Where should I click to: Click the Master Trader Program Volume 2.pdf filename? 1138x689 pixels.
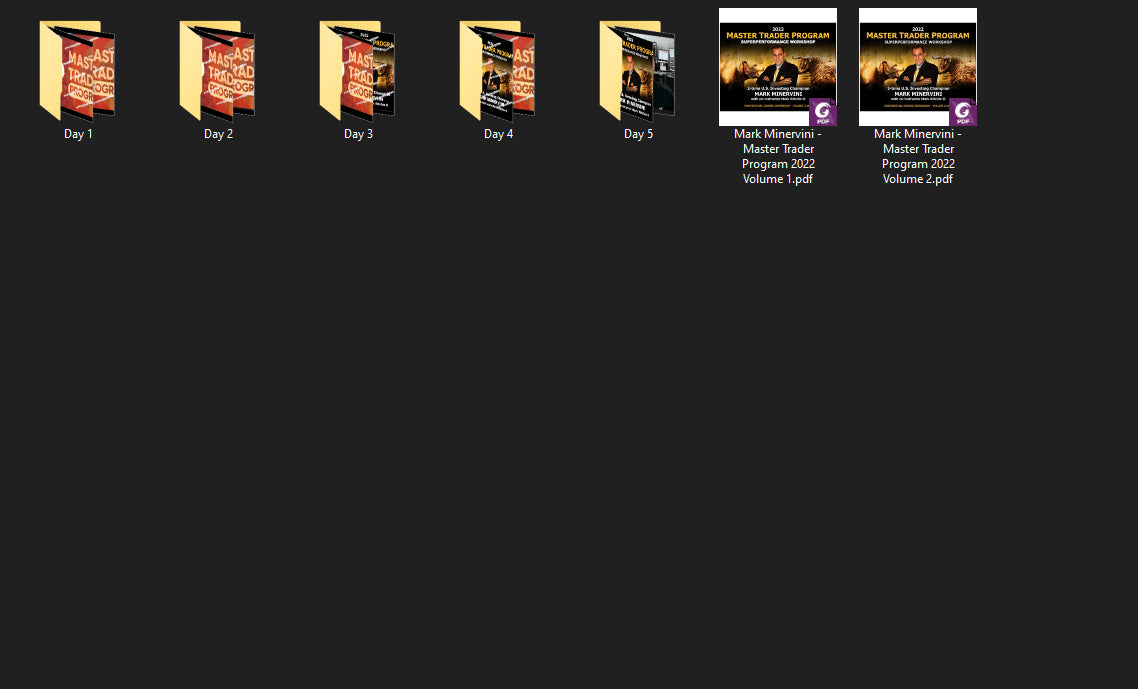click(918, 156)
